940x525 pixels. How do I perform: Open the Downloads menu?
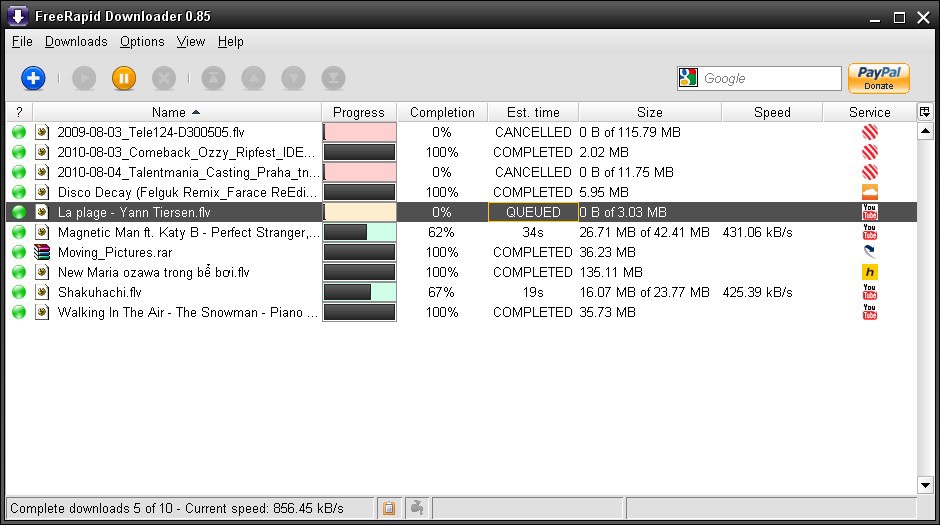click(76, 41)
